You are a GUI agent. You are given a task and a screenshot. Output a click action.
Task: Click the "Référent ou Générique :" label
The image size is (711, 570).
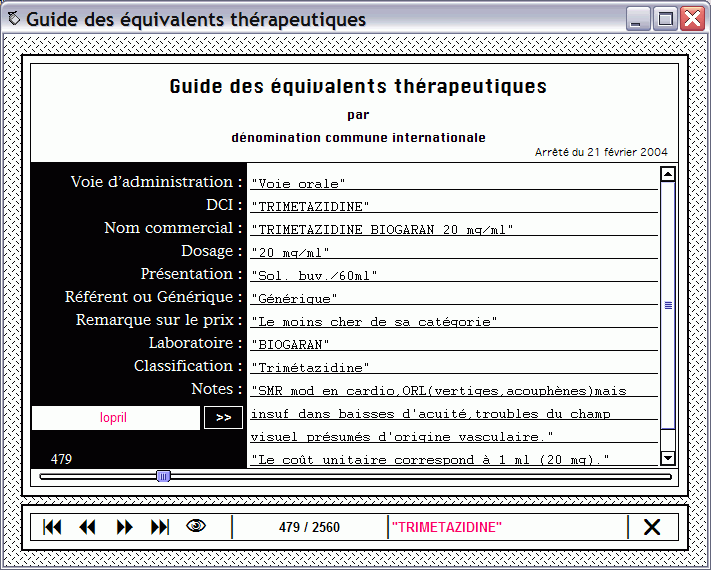(x=154, y=297)
